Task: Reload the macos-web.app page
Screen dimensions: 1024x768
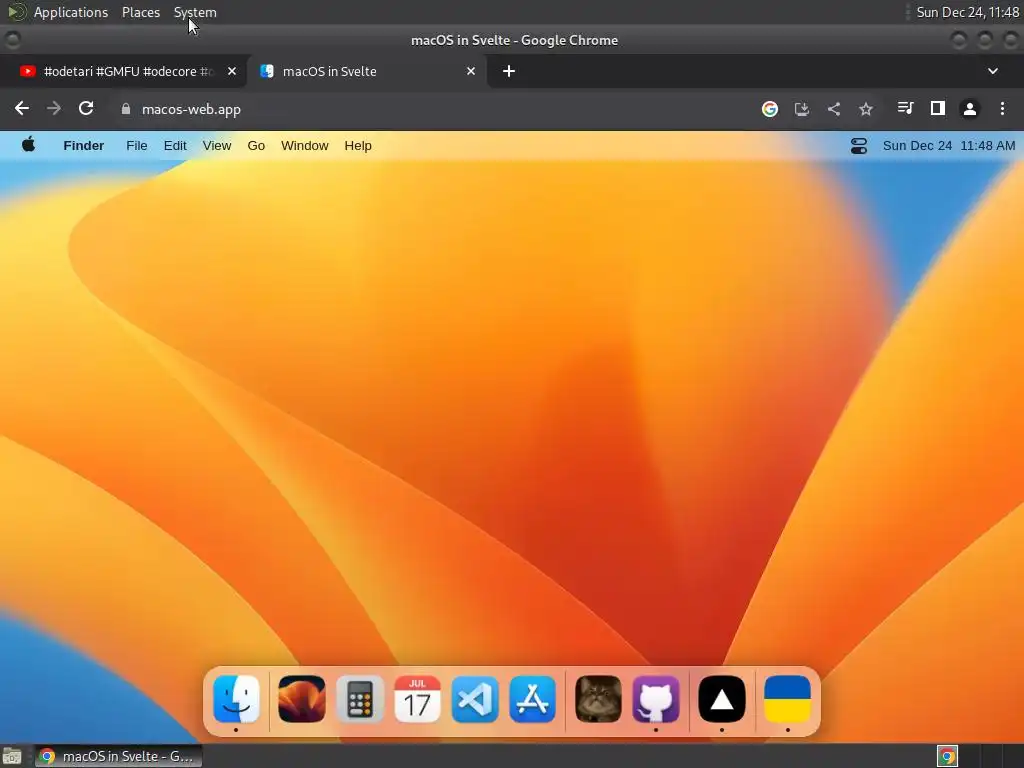Action: (x=86, y=108)
